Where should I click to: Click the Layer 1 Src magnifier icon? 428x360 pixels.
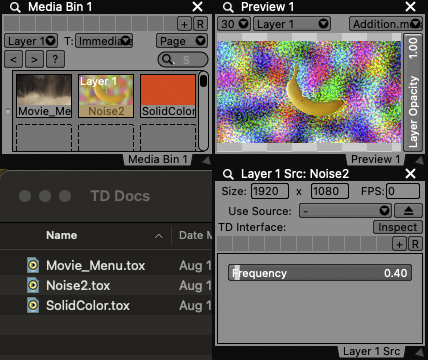pyautogui.click(x=228, y=174)
